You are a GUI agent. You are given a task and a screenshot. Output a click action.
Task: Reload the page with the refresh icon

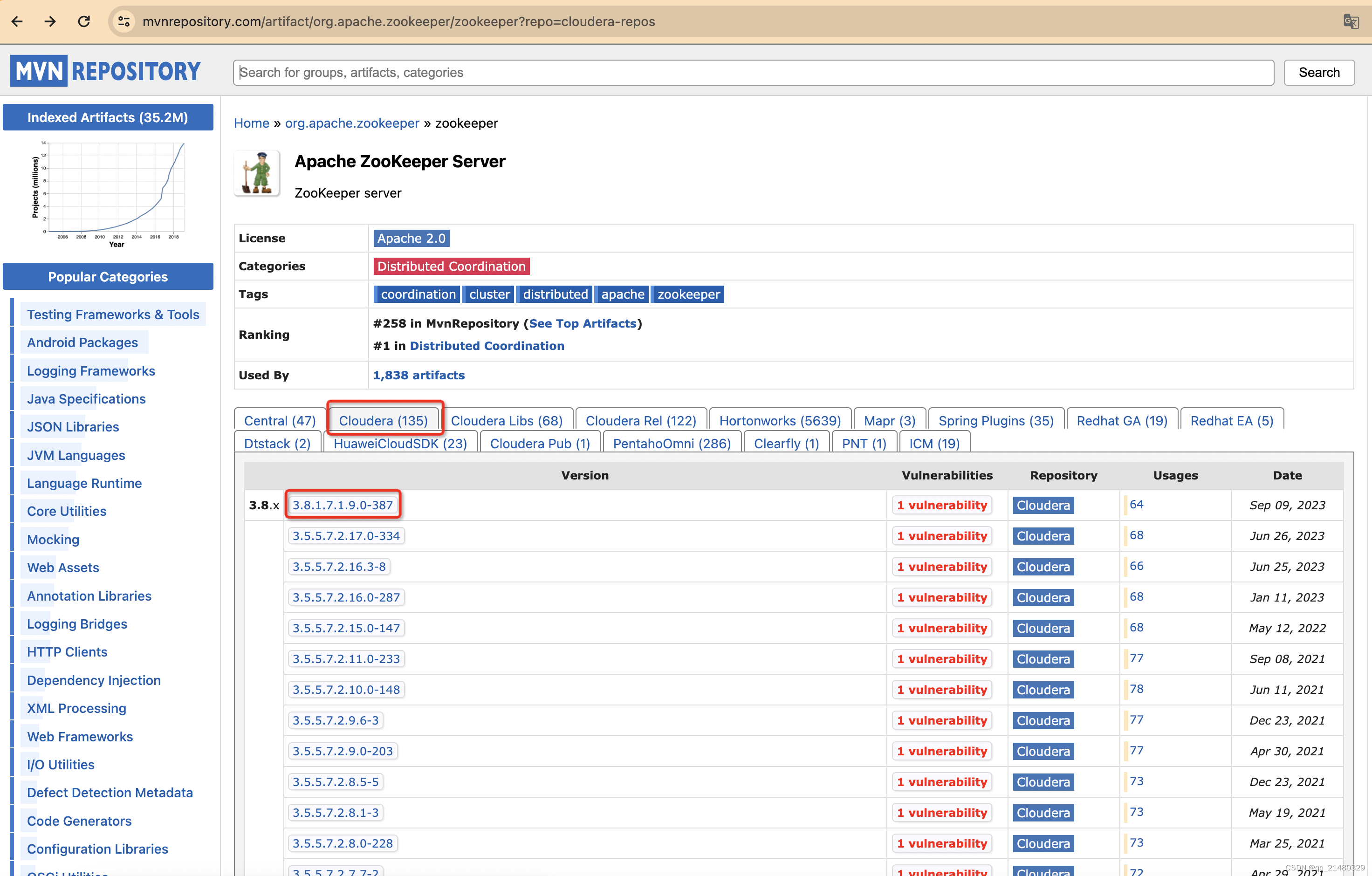tap(84, 21)
